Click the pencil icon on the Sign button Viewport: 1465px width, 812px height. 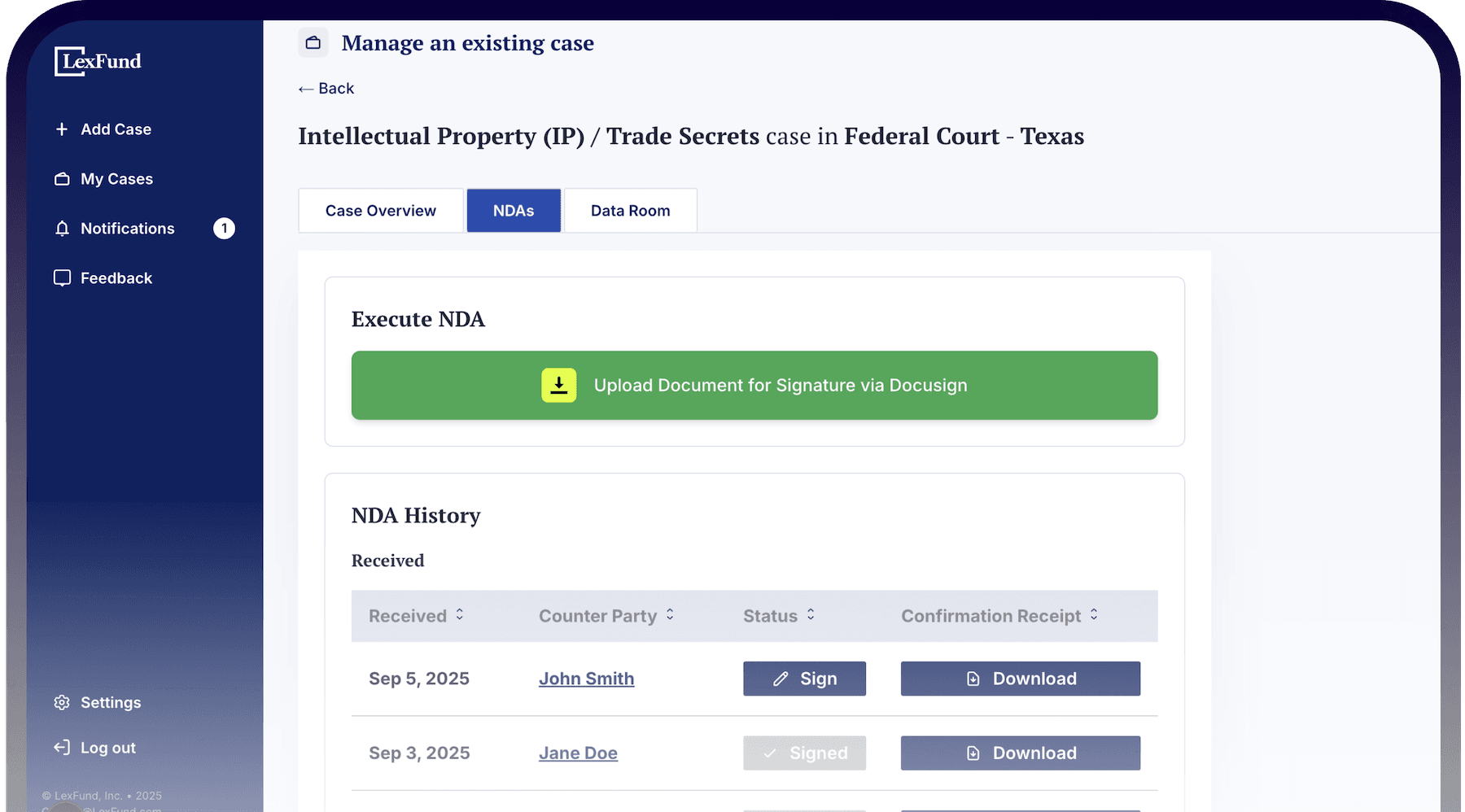[x=781, y=678]
